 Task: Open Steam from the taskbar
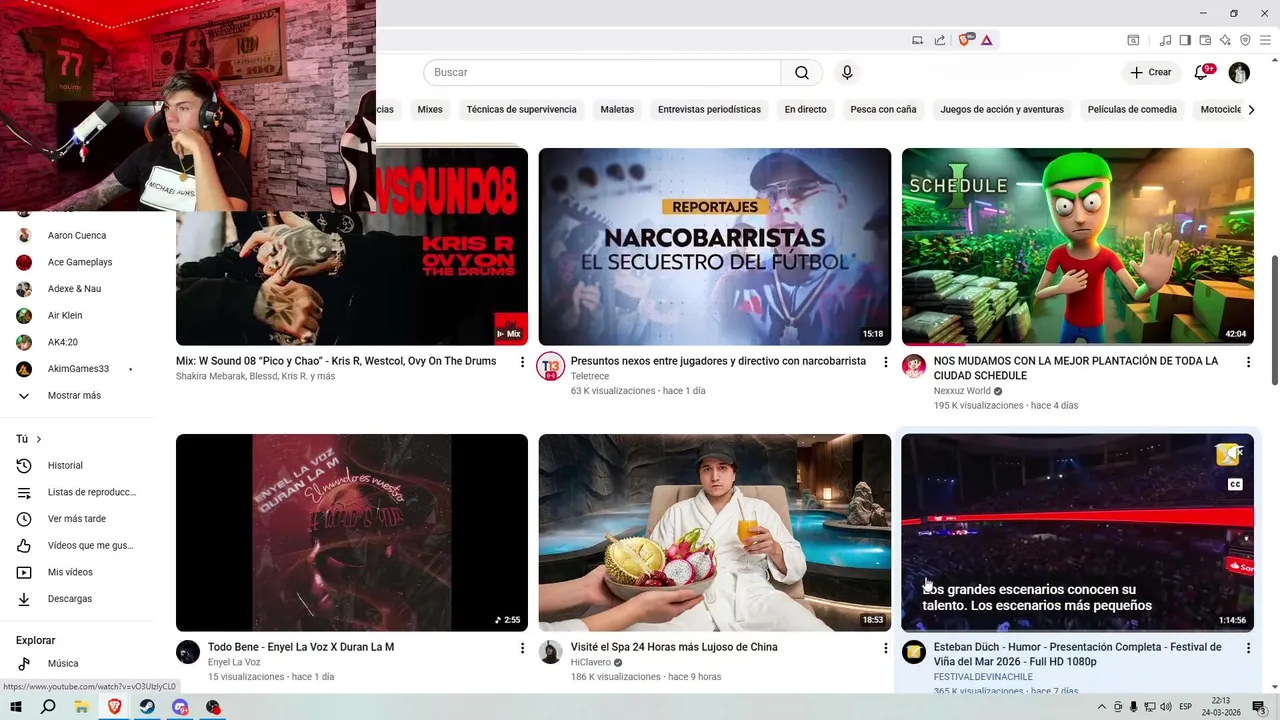[147, 707]
